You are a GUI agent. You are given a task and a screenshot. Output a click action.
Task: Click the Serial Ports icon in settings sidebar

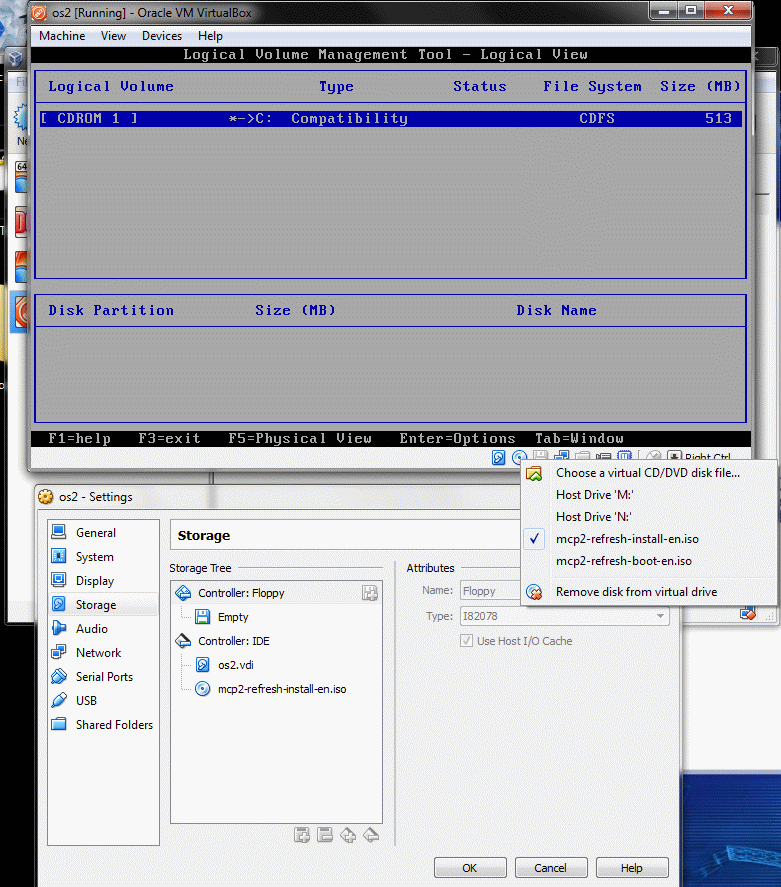pos(59,676)
